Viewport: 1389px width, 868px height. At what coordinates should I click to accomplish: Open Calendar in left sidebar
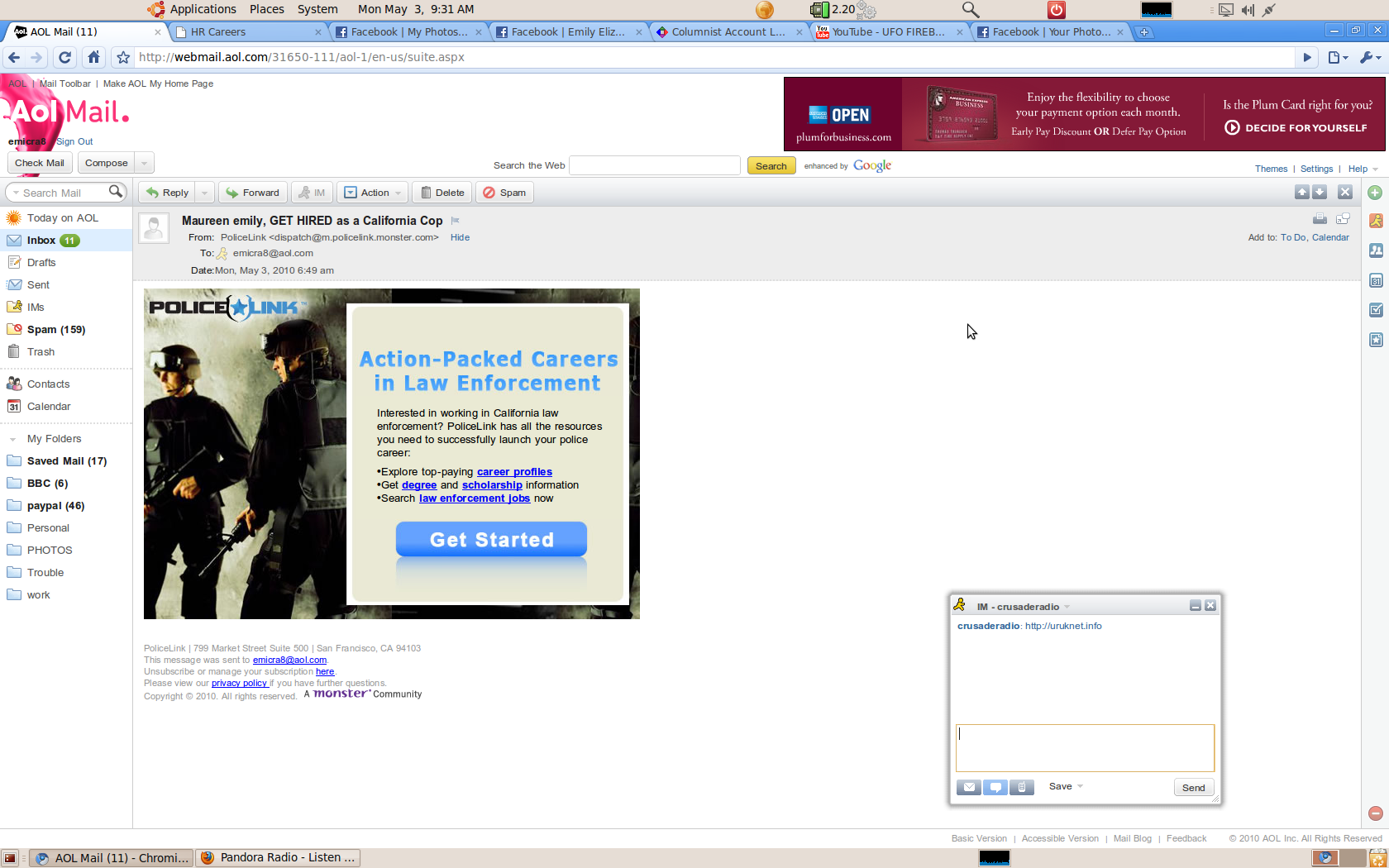pos(49,407)
